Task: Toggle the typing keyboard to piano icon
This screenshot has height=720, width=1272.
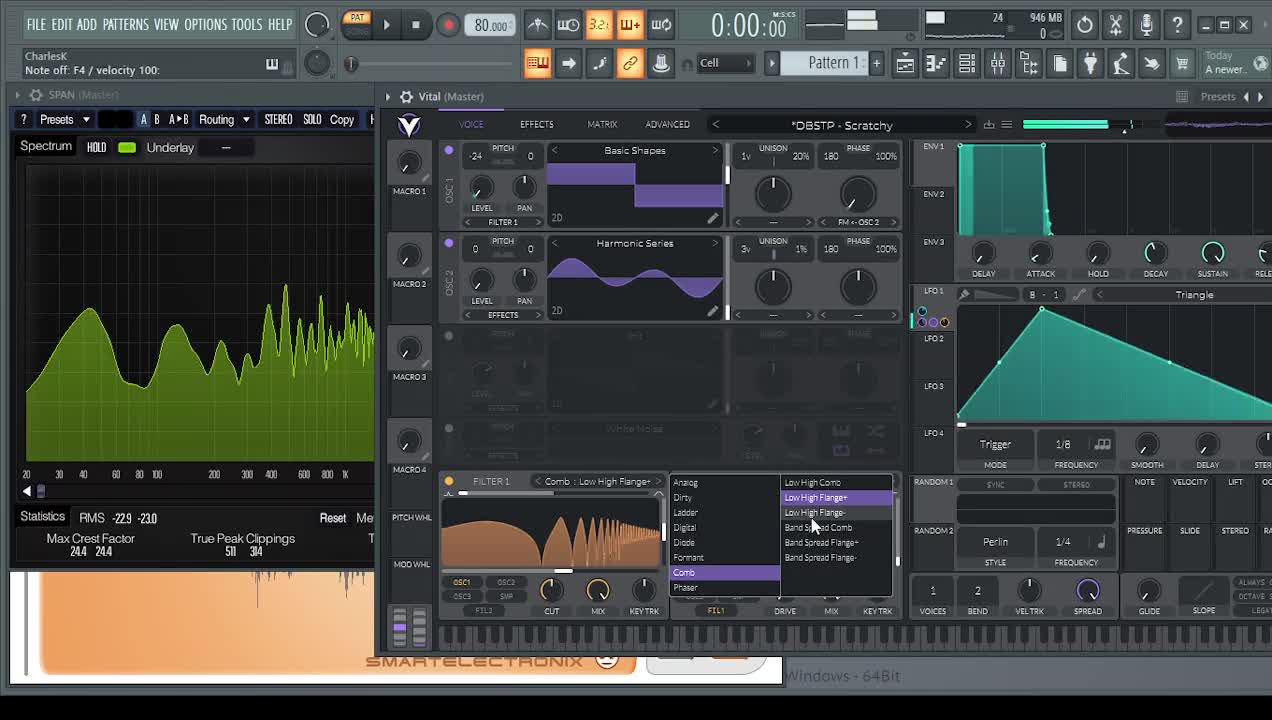Action: click(x=537, y=63)
